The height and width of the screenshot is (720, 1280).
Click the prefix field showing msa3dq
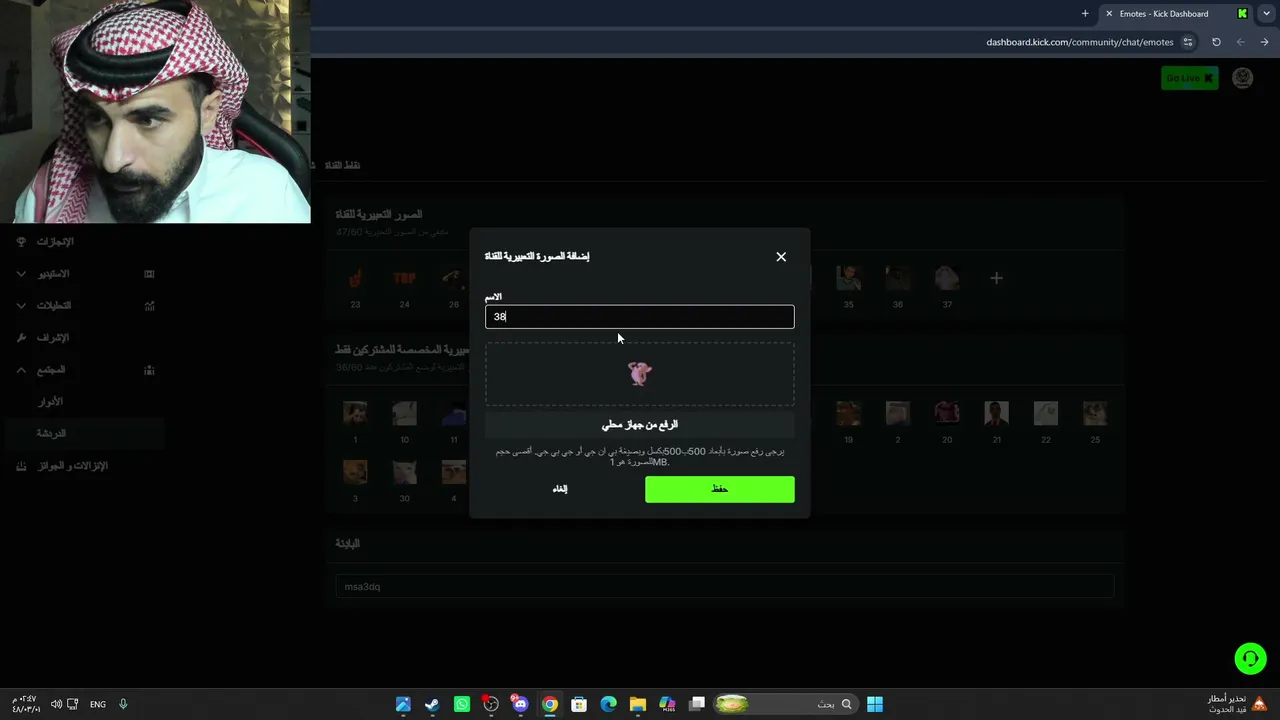pos(724,587)
